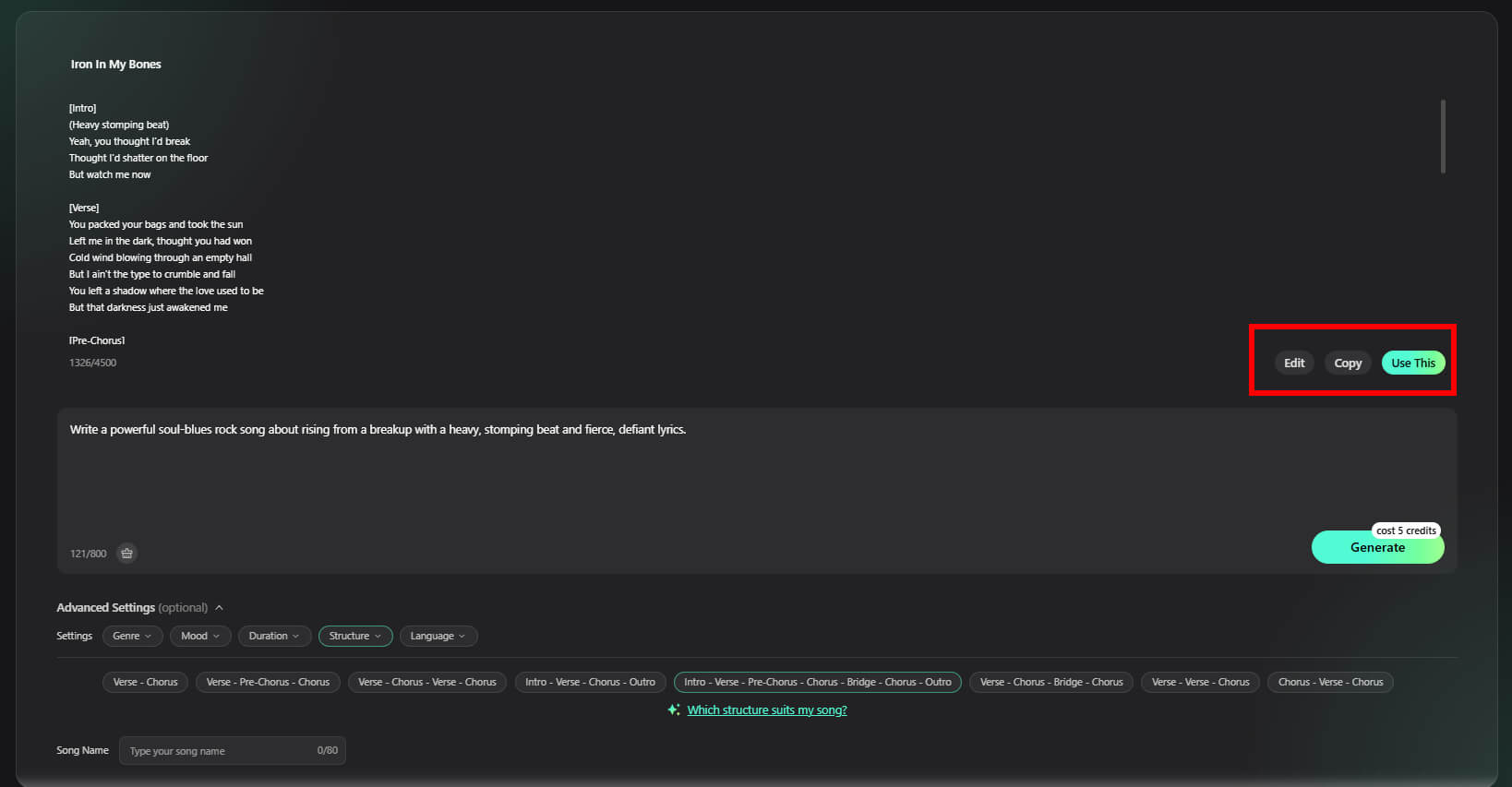Click the sparkle icon beside structure suggestion link
Viewport: 1512px width, 787px height.
674,709
